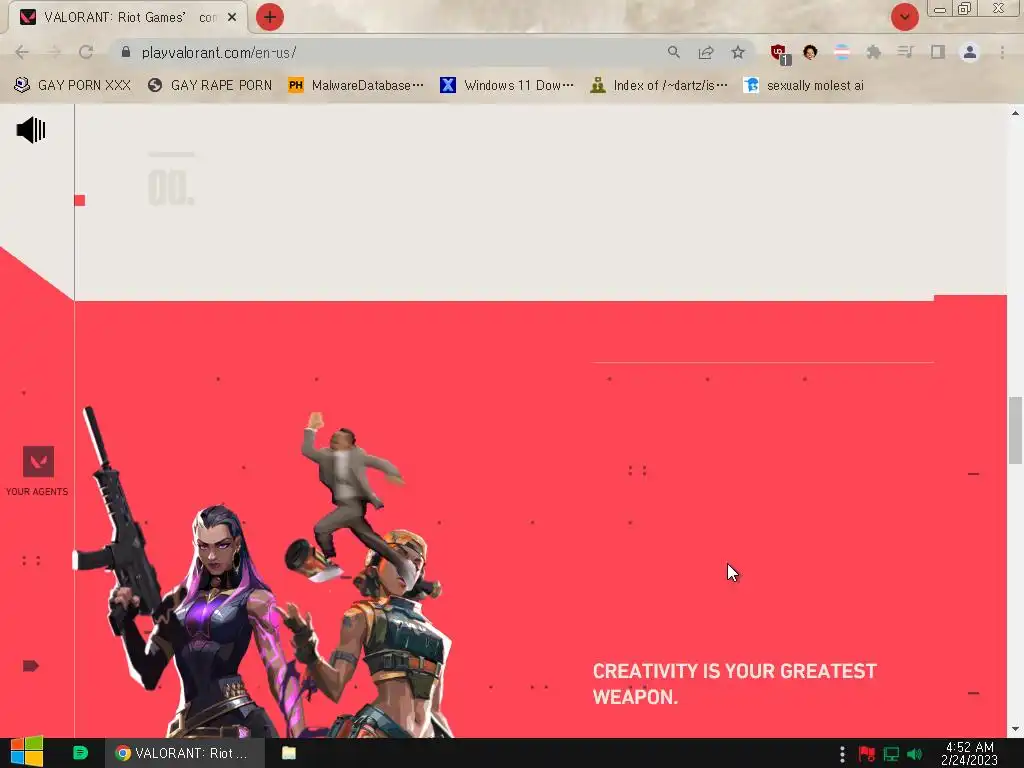Click the page vertical scrollbar thumb
1024x768 pixels.
[x=1015, y=430]
